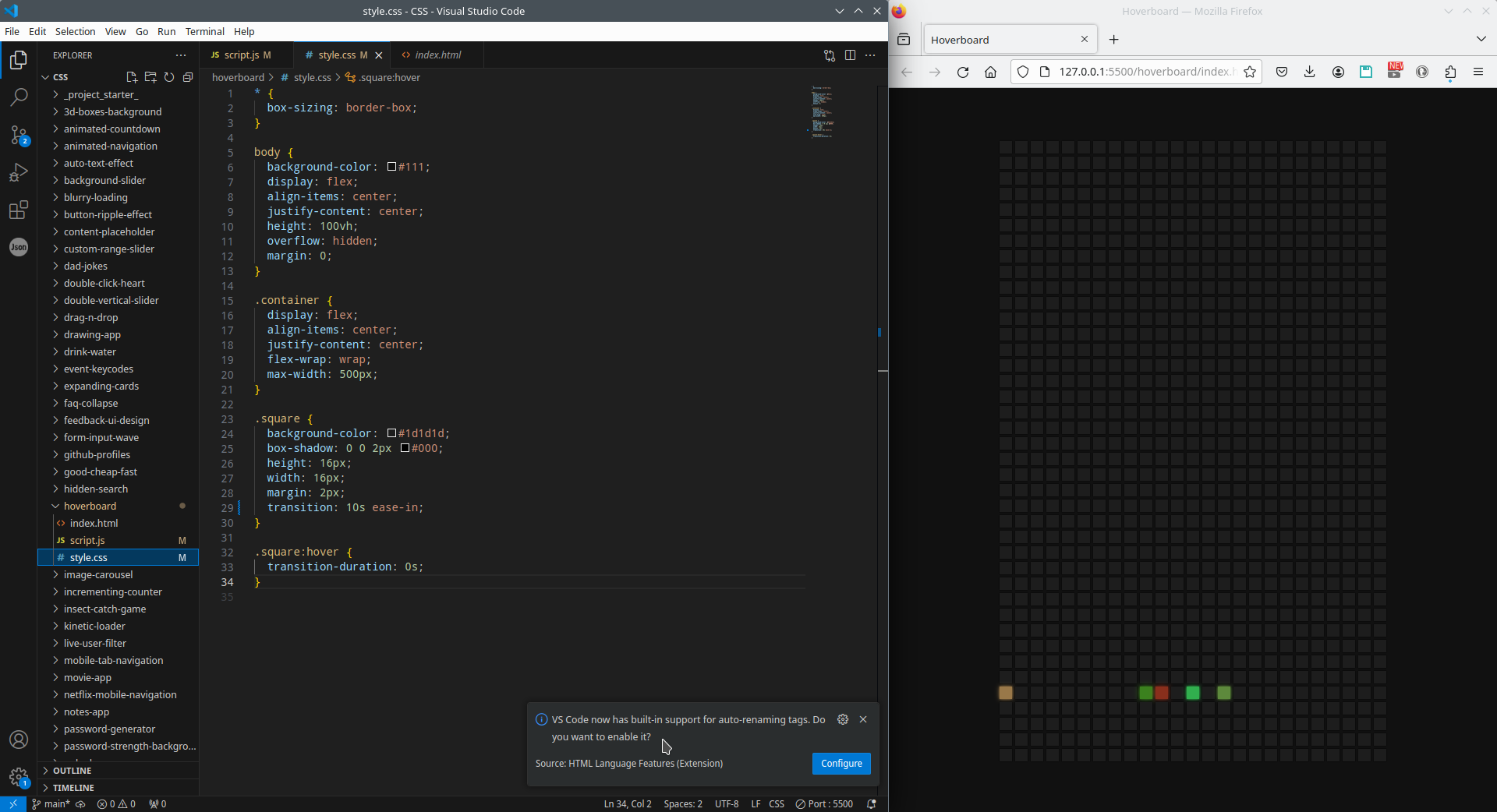Viewport: 1497px width, 812px height.
Task: Open the File menu
Action: coord(12,32)
